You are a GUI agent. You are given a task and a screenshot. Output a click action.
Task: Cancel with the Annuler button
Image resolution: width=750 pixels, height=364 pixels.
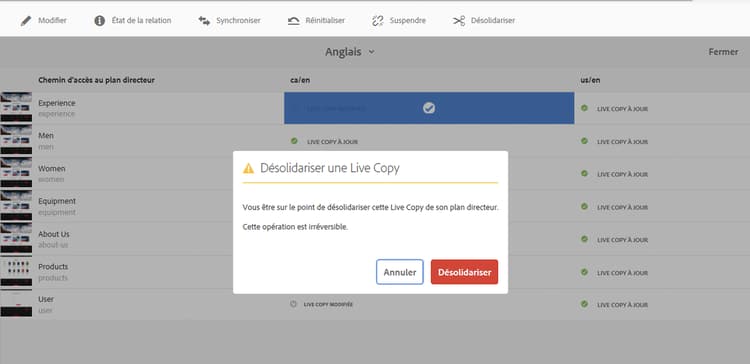click(x=400, y=272)
